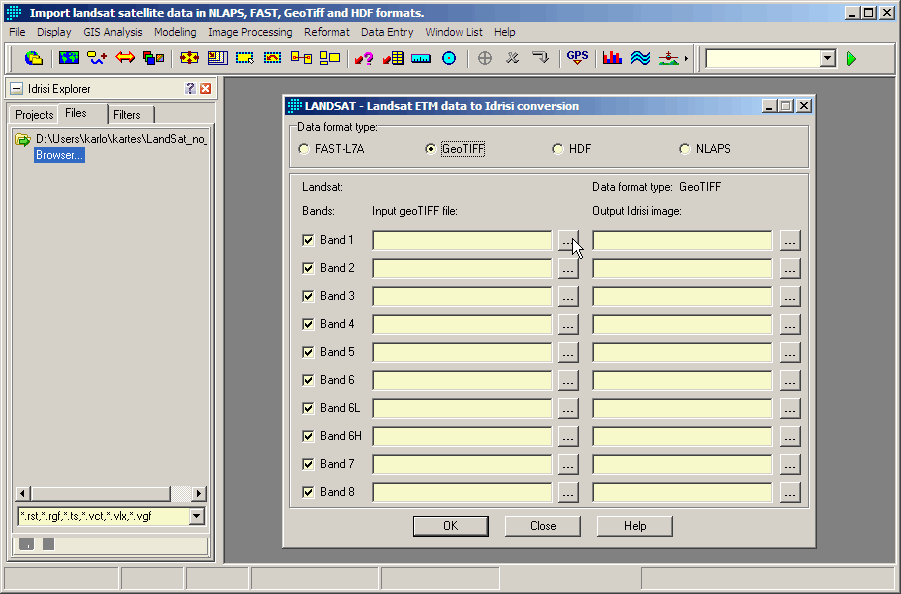Click the Explorer scrollbar right arrow
Viewport: 901px width, 594px height.
(x=199, y=493)
